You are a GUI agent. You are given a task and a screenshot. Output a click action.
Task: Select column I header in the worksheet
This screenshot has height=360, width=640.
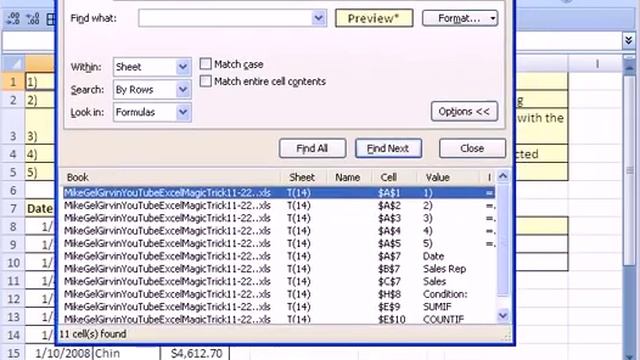[597, 64]
